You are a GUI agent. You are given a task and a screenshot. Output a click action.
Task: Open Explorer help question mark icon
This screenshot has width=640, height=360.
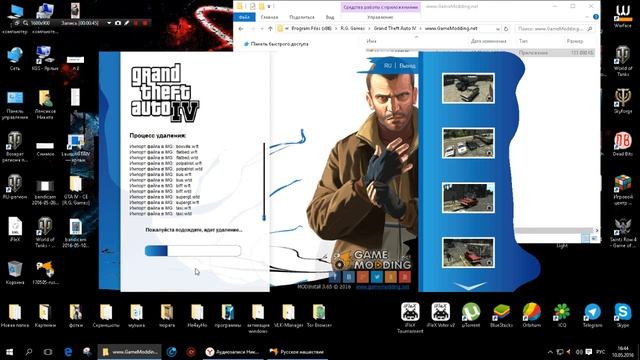coord(596,17)
